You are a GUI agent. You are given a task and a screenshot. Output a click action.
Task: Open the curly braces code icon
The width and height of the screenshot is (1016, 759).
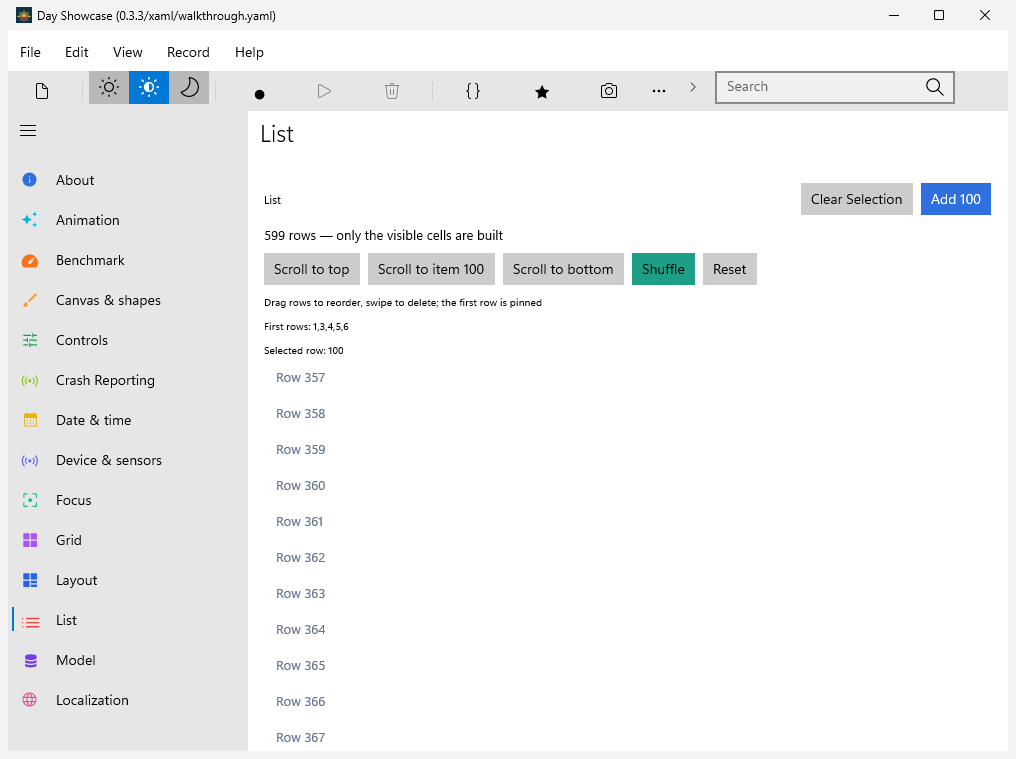[x=473, y=91]
